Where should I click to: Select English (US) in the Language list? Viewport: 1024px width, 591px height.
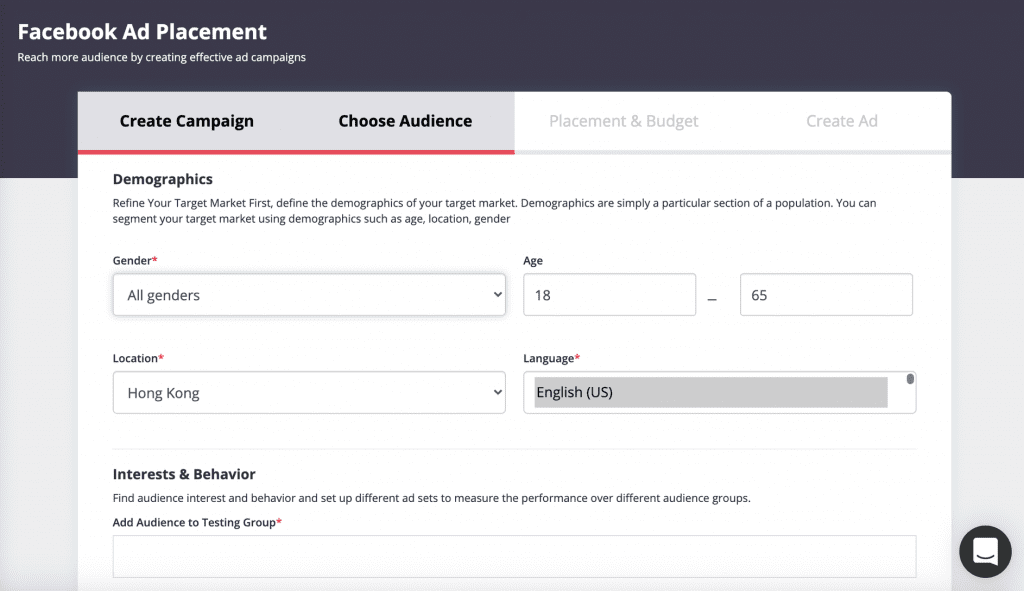coord(711,392)
